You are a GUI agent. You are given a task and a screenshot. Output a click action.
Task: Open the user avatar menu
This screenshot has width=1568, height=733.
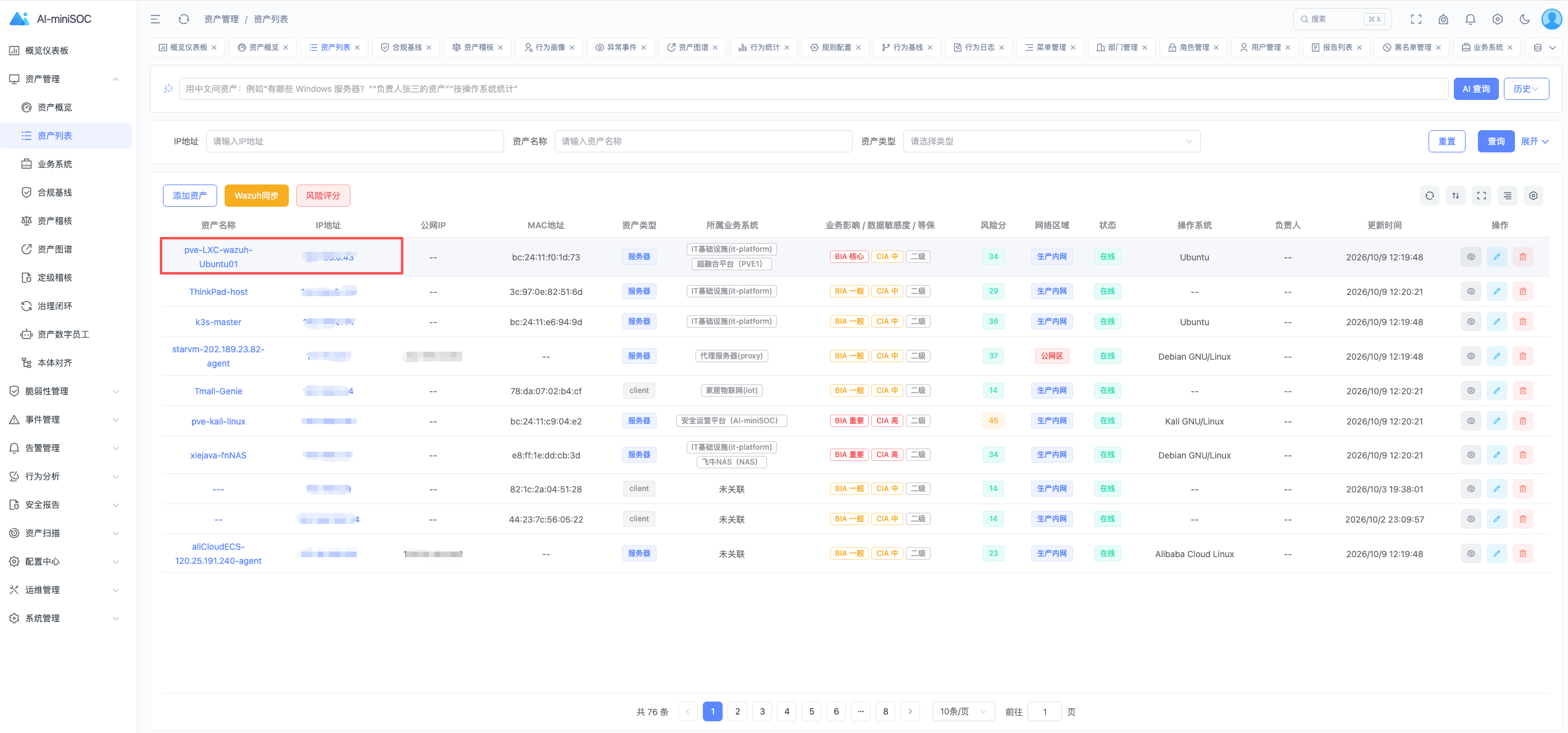[x=1552, y=19]
